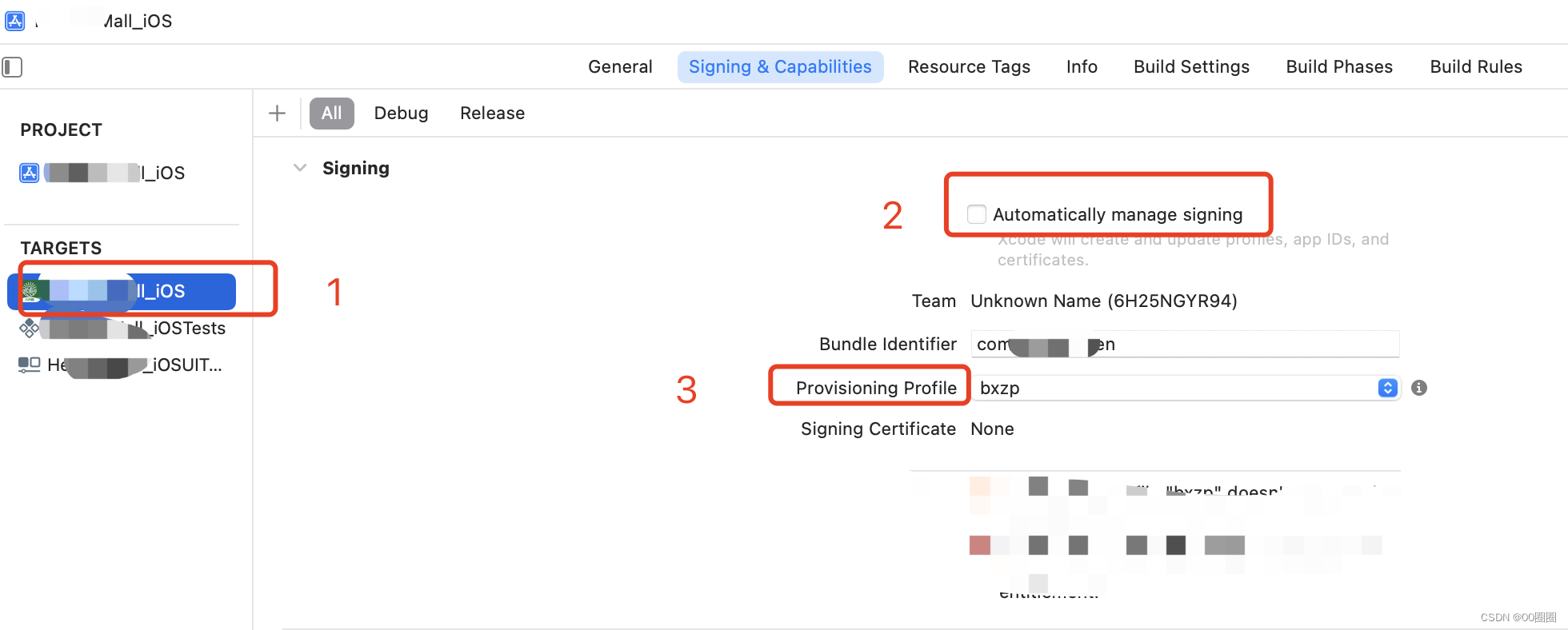
Task: Open the Provisioning Profile dropdown
Action: [x=1387, y=388]
